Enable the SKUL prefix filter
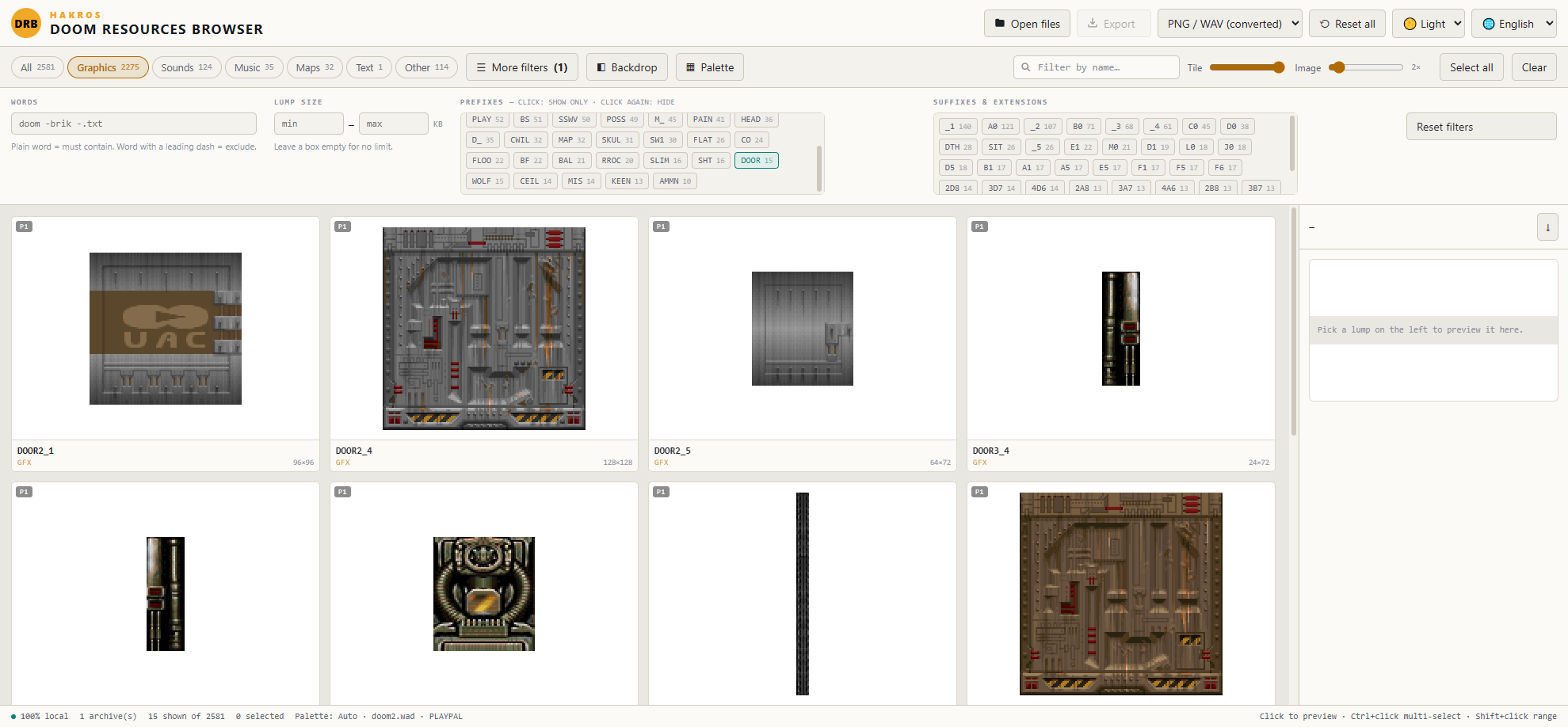1568x727 pixels. tap(617, 140)
